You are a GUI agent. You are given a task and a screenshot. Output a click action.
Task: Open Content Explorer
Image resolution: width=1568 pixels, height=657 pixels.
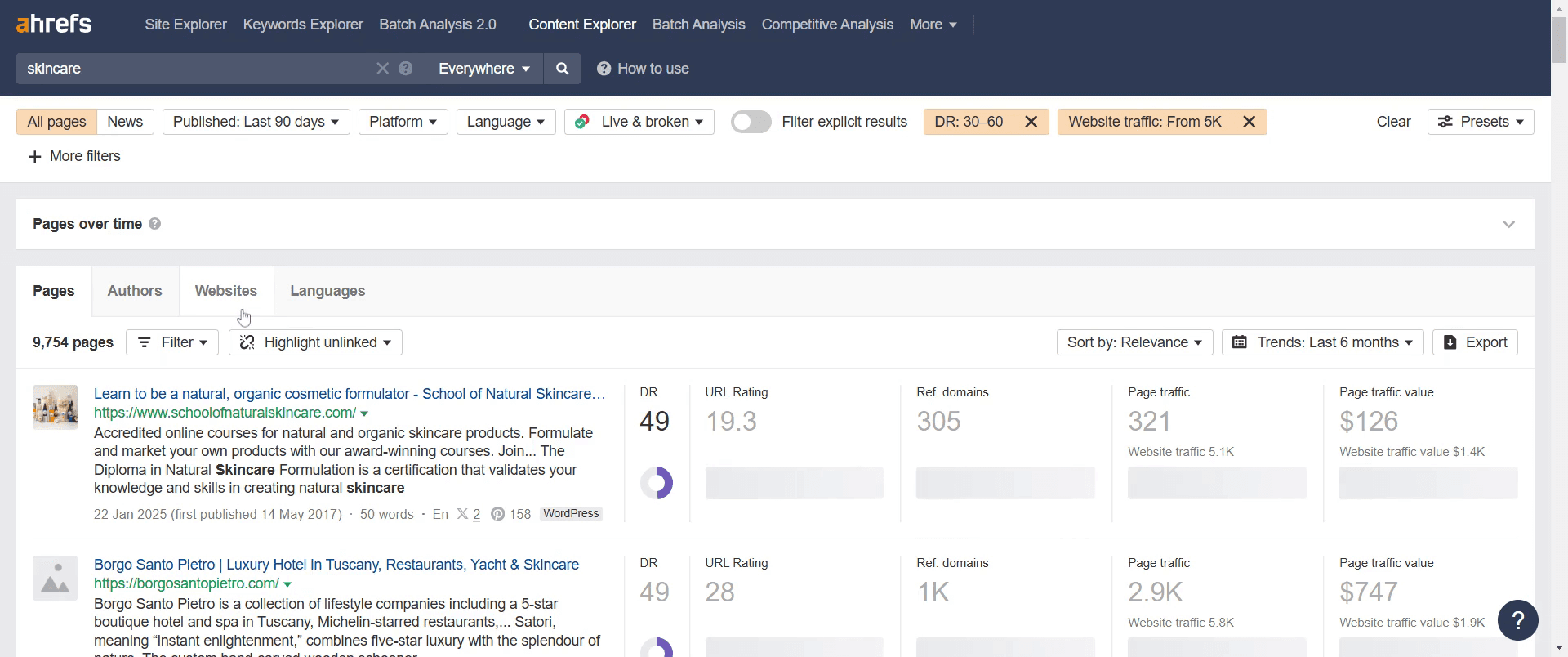582,25
